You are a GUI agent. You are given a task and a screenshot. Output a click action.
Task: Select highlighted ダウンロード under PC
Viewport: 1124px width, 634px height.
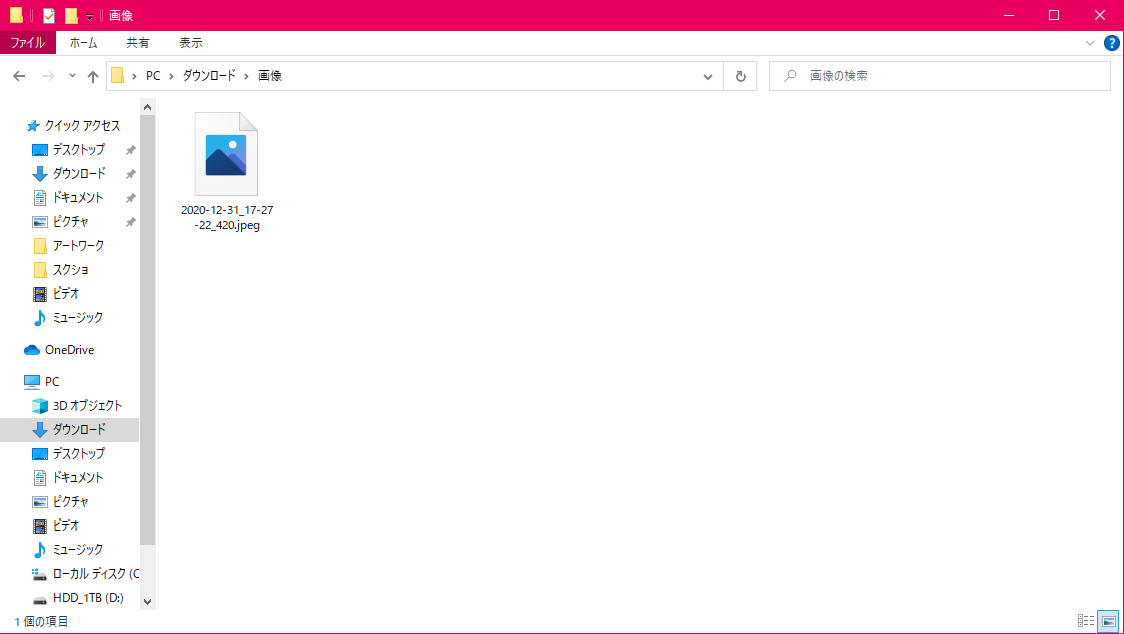click(x=70, y=430)
